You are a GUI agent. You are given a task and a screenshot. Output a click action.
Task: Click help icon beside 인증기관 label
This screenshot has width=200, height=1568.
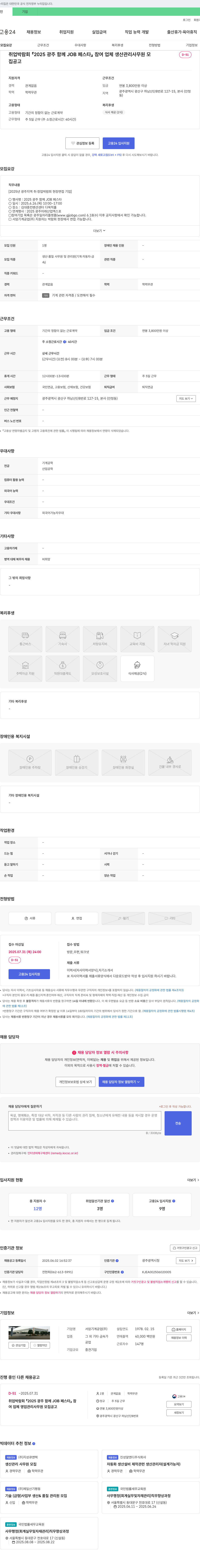(117, 1261)
